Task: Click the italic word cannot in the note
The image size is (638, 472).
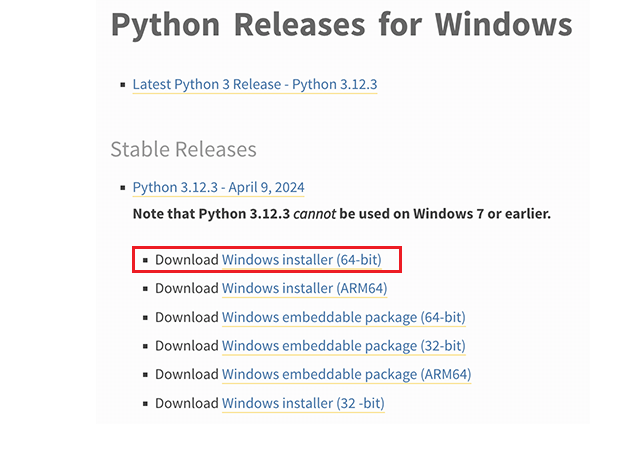Action: 315,214
